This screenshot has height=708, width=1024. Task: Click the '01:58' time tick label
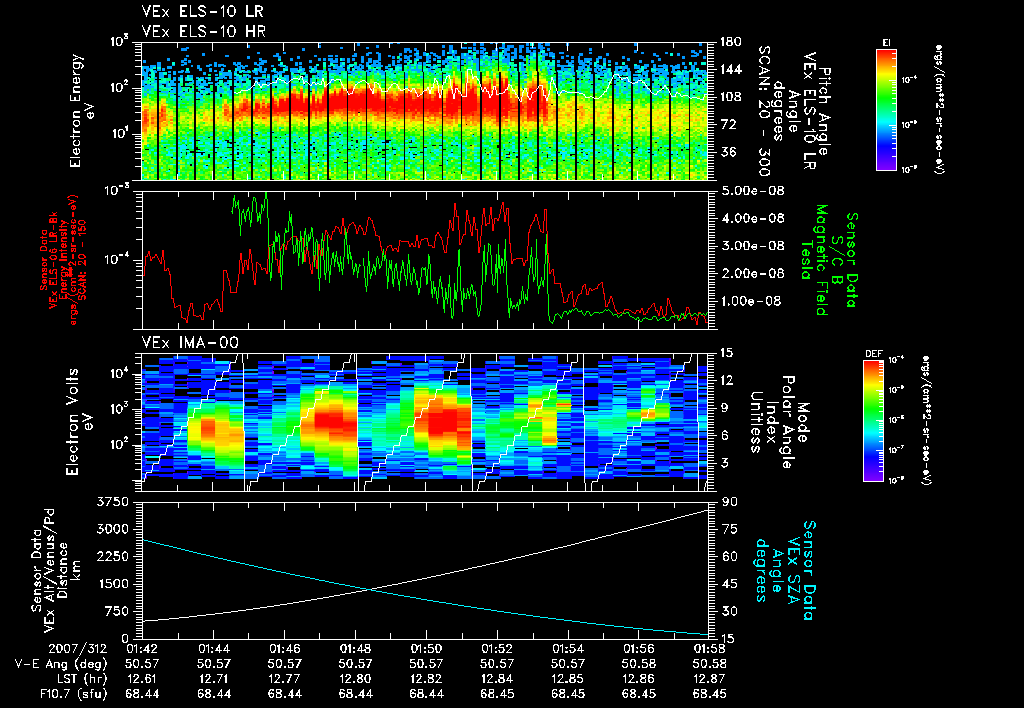tap(709, 649)
